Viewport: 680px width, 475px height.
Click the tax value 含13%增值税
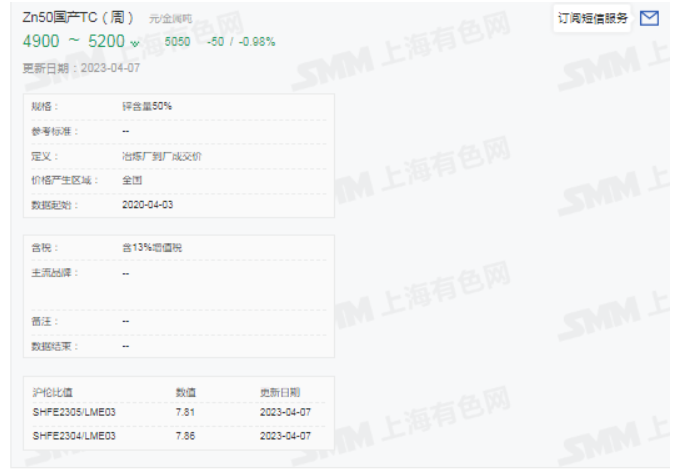152,248
